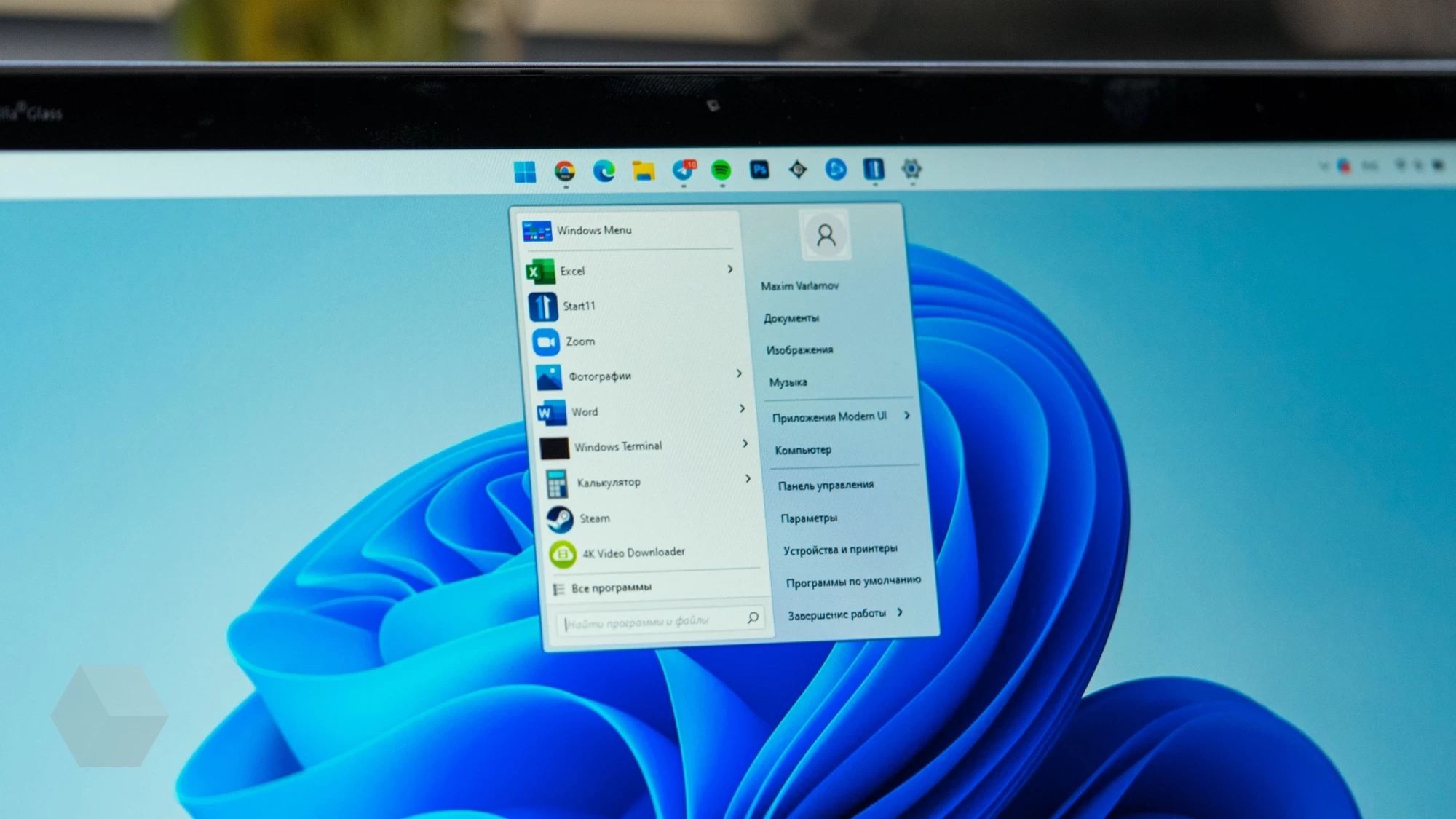Click the Excel icon in start menu
The image size is (1456, 819).
(x=540, y=272)
